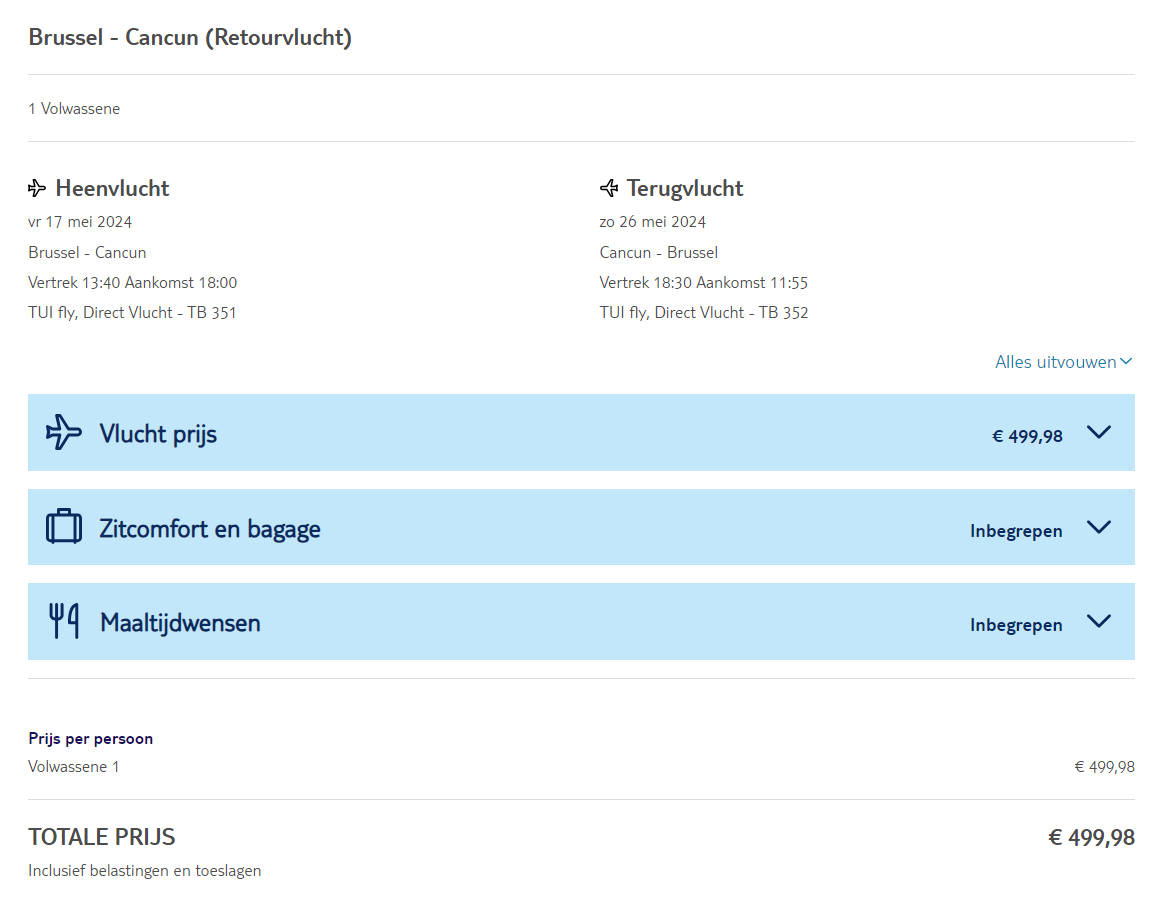Click the small arrow next to Alles uitvouwen
Screen dimensions: 1170x906
(x=1126, y=362)
